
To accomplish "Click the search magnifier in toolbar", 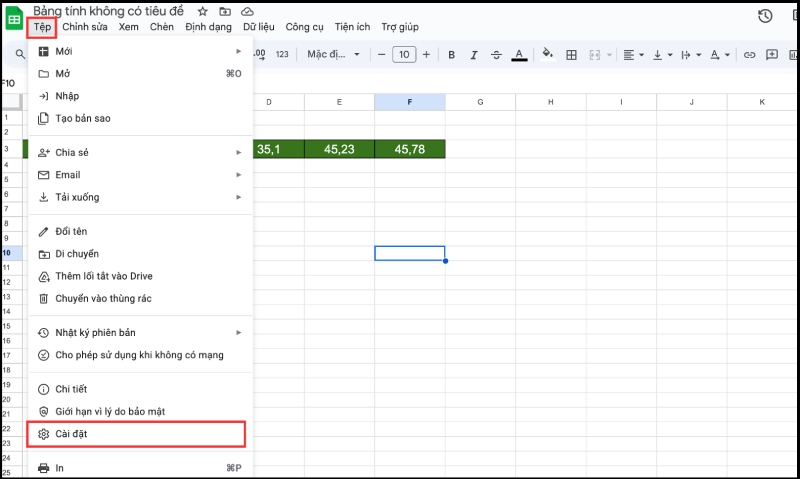I will click(20, 54).
